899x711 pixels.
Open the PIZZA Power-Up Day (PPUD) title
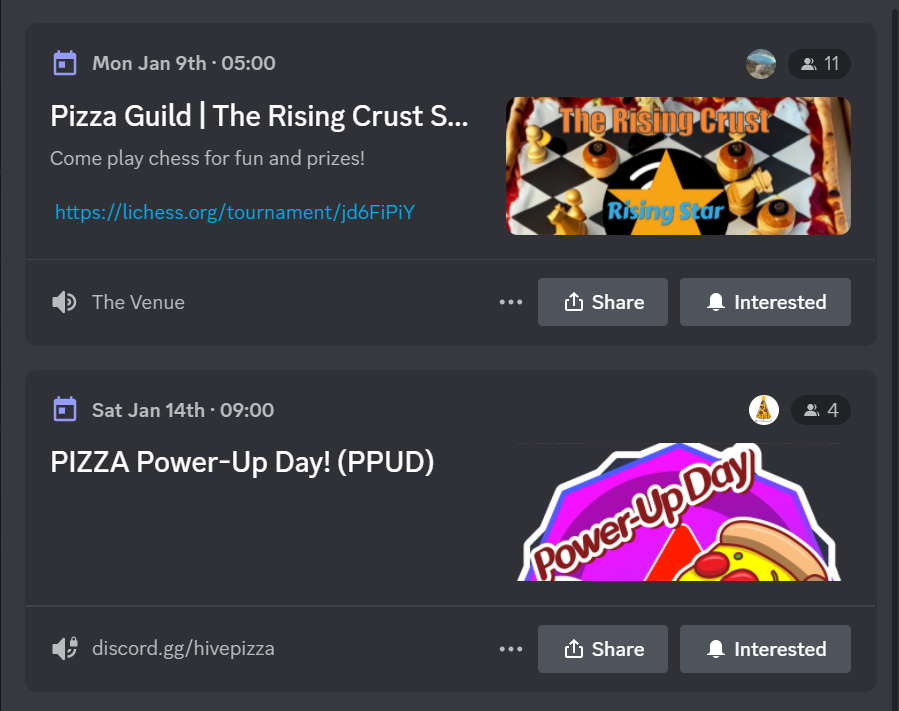[x=242, y=462]
